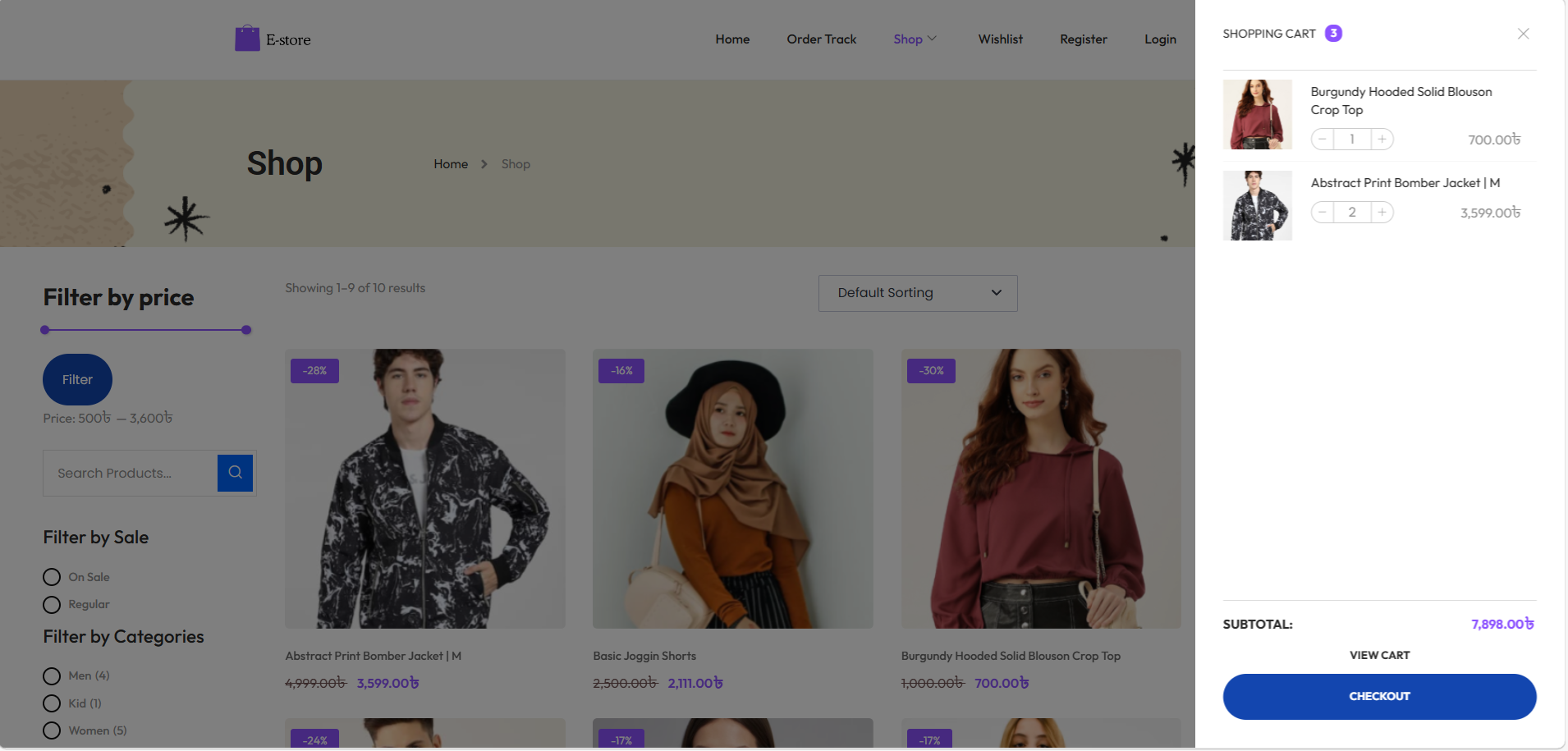Choose the Women category filter

coord(52,730)
